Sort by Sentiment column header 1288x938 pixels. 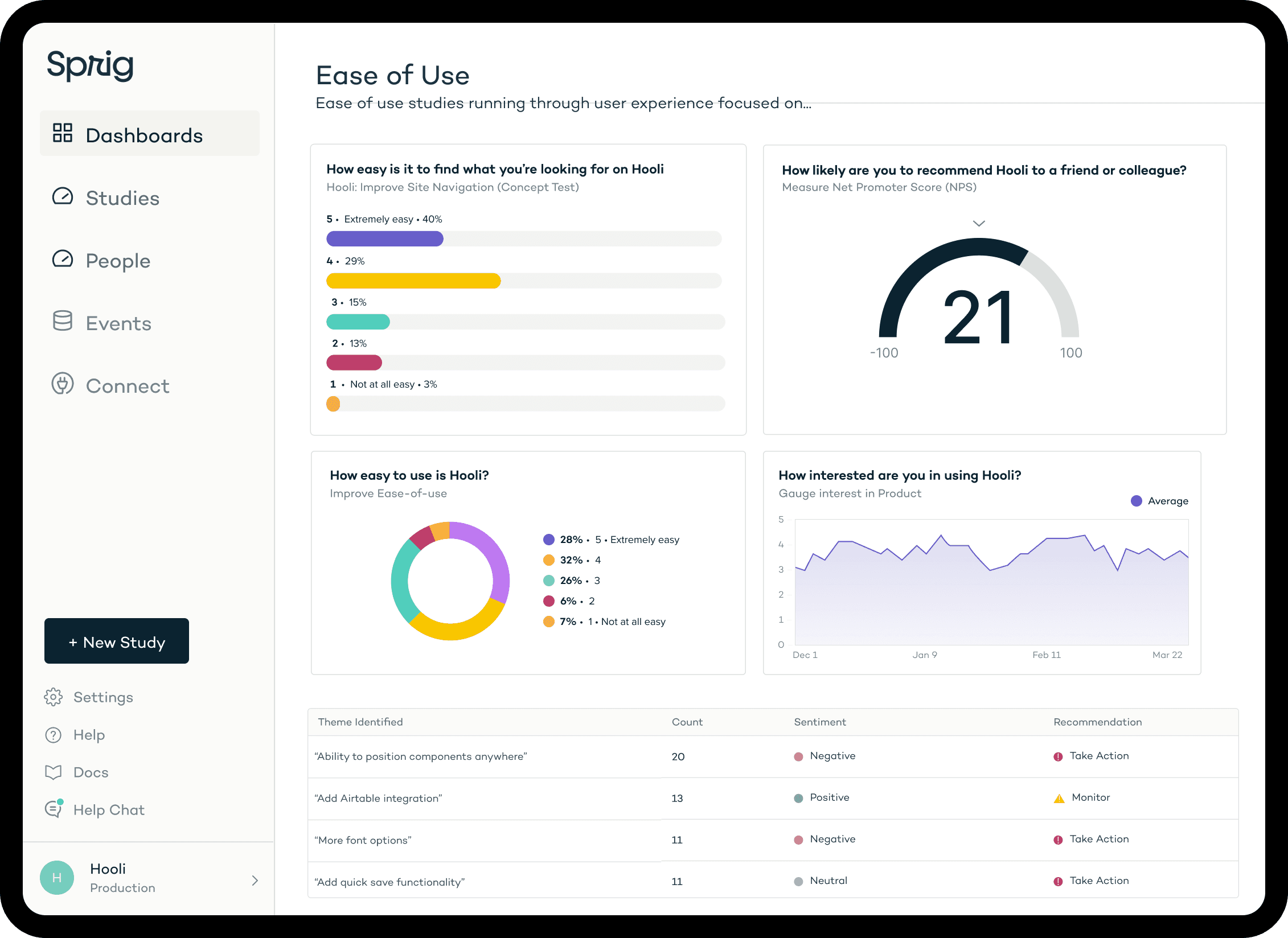click(820, 722)
